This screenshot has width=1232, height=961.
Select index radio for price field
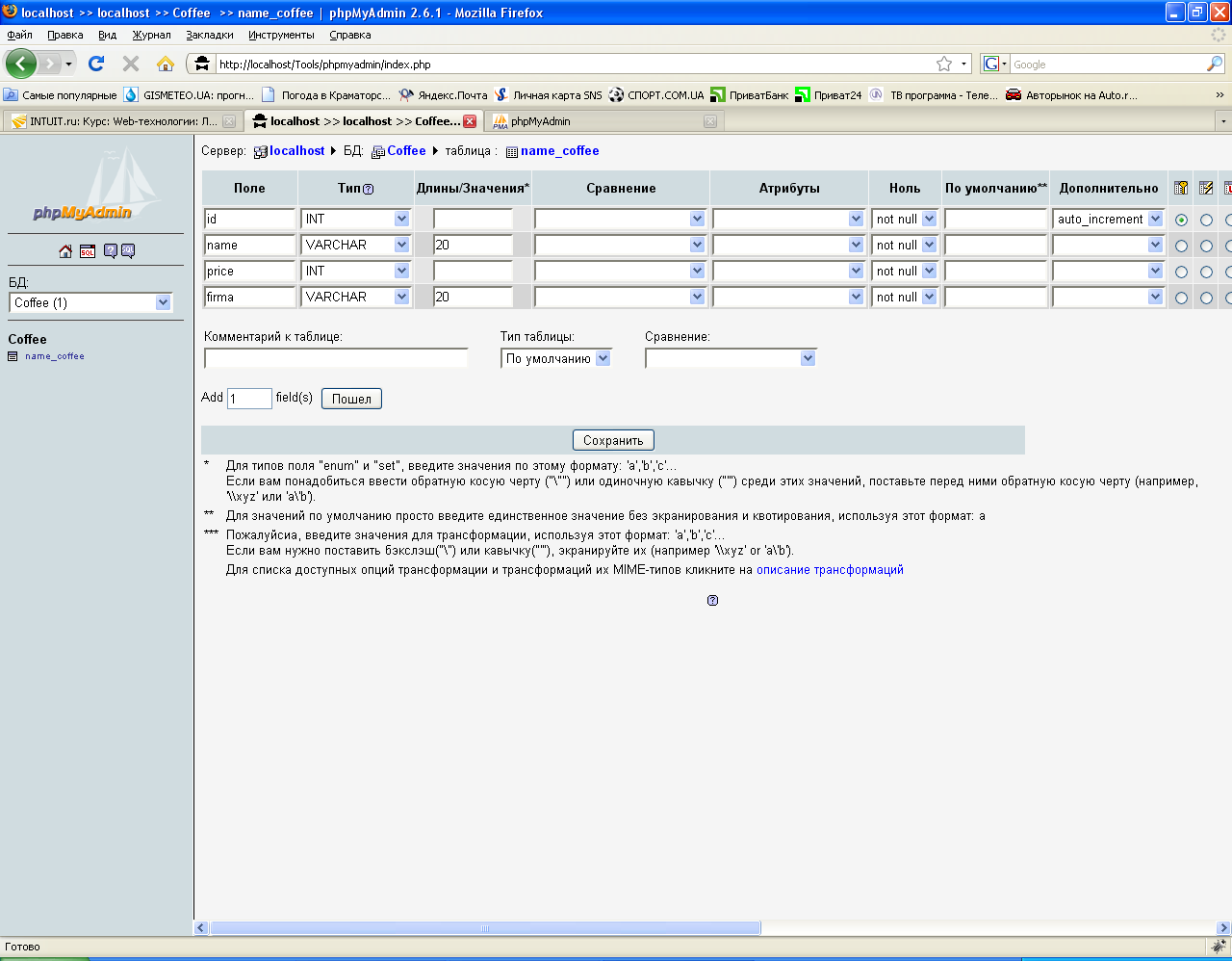tap(1206, 272)
